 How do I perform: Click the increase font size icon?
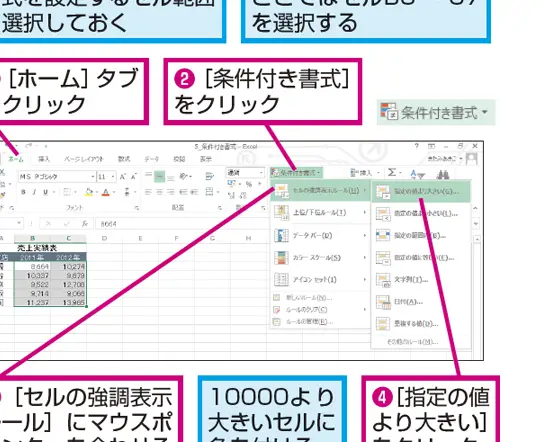point(122,177)
